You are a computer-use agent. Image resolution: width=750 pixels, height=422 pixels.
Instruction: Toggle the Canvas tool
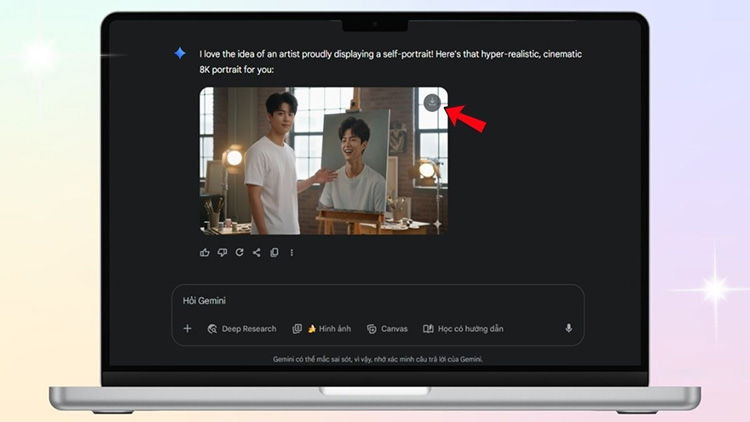tap(387, 328)
